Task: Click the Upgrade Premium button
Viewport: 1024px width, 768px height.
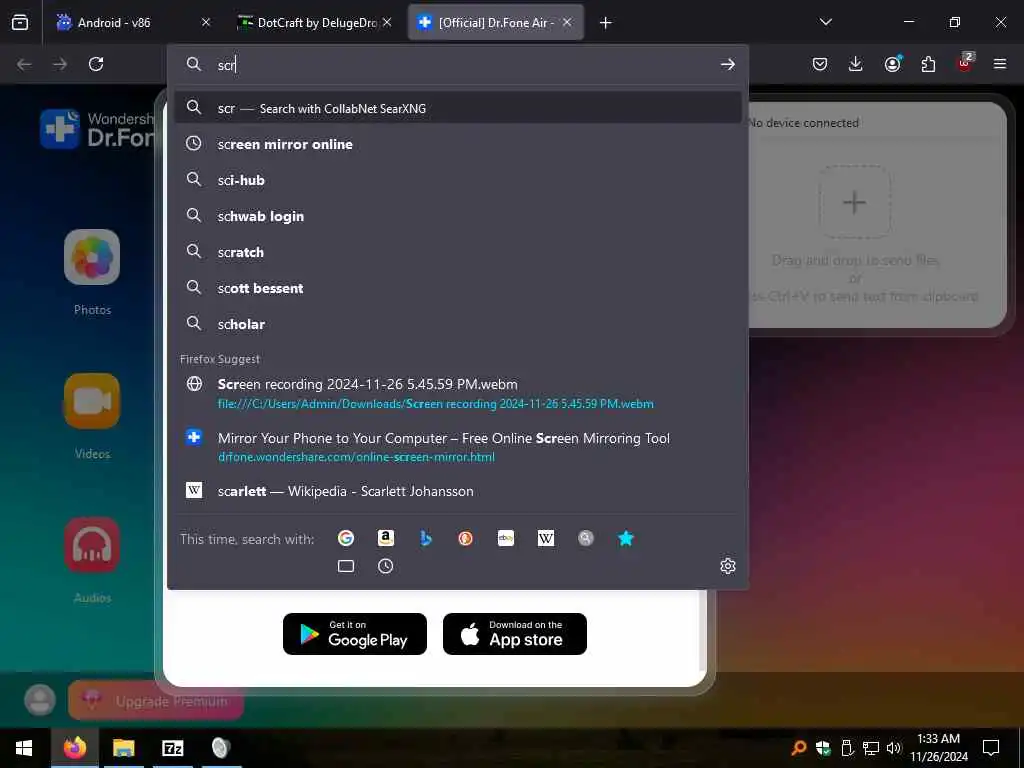Action: (x=156, y=701)
